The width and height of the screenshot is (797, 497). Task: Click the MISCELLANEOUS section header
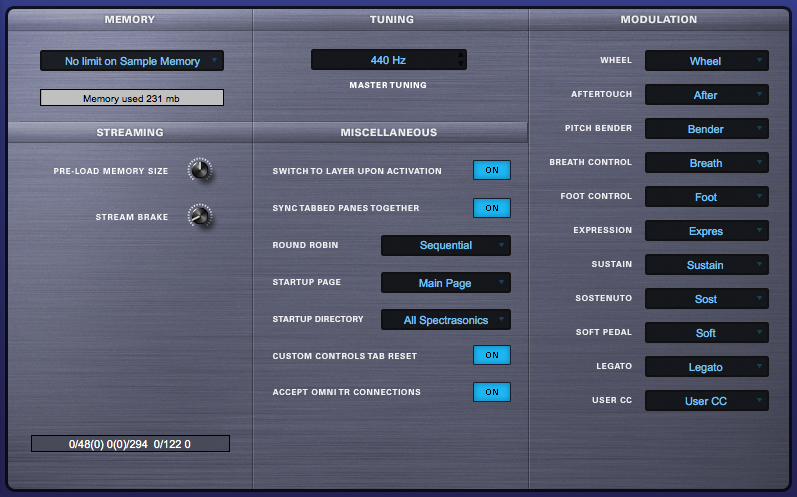[x=389, y=132]
